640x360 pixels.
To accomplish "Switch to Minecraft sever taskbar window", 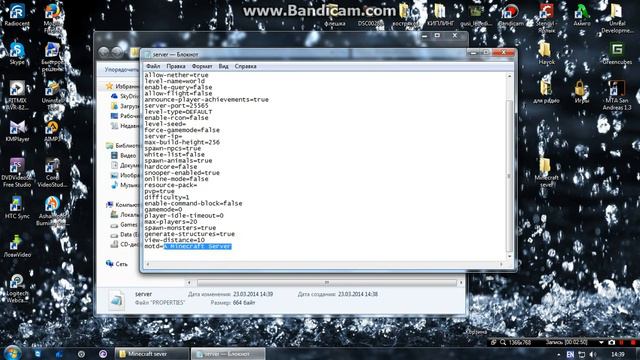I will tap(151, 354).
